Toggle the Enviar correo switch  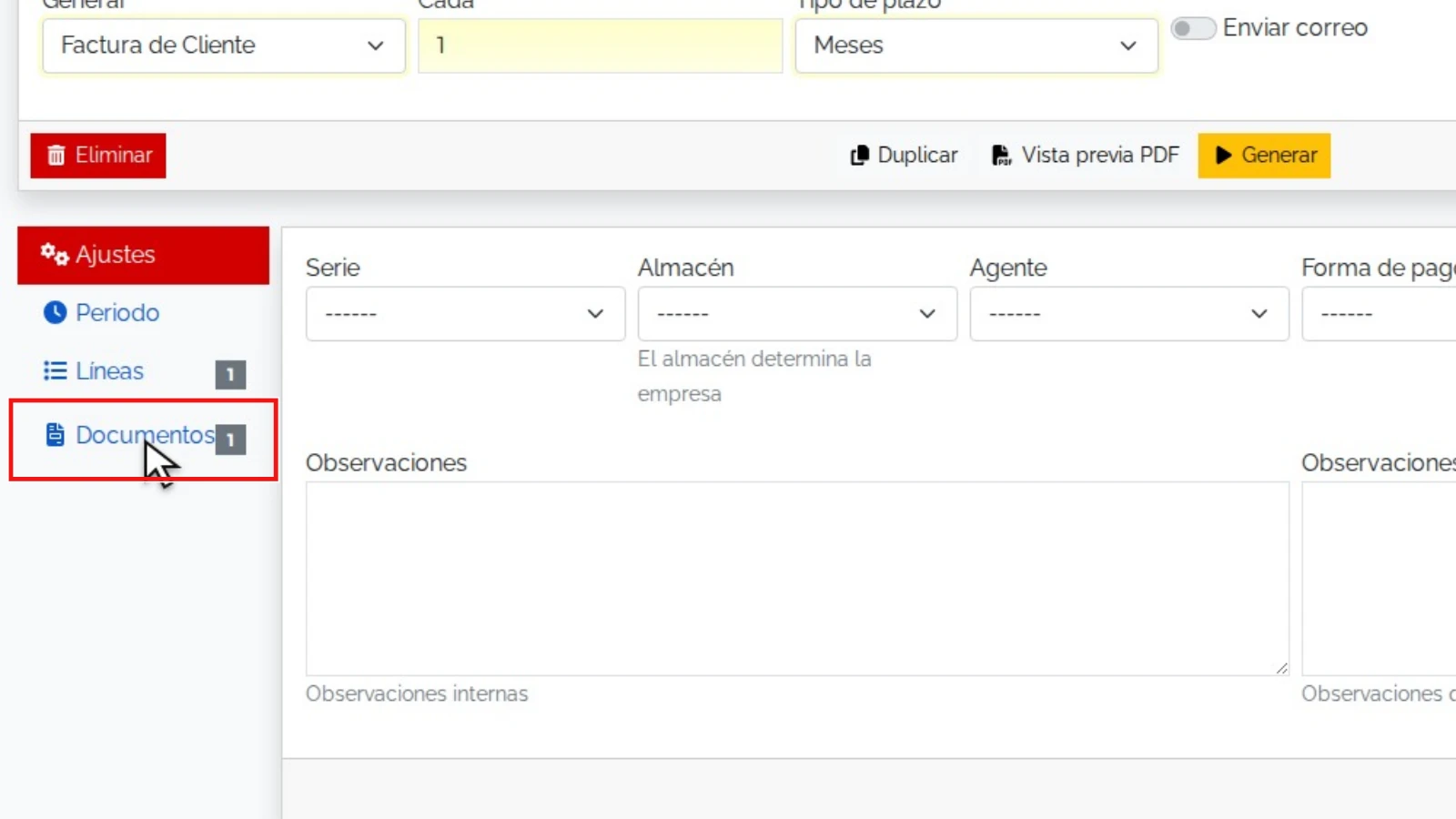pos(1193,28)
